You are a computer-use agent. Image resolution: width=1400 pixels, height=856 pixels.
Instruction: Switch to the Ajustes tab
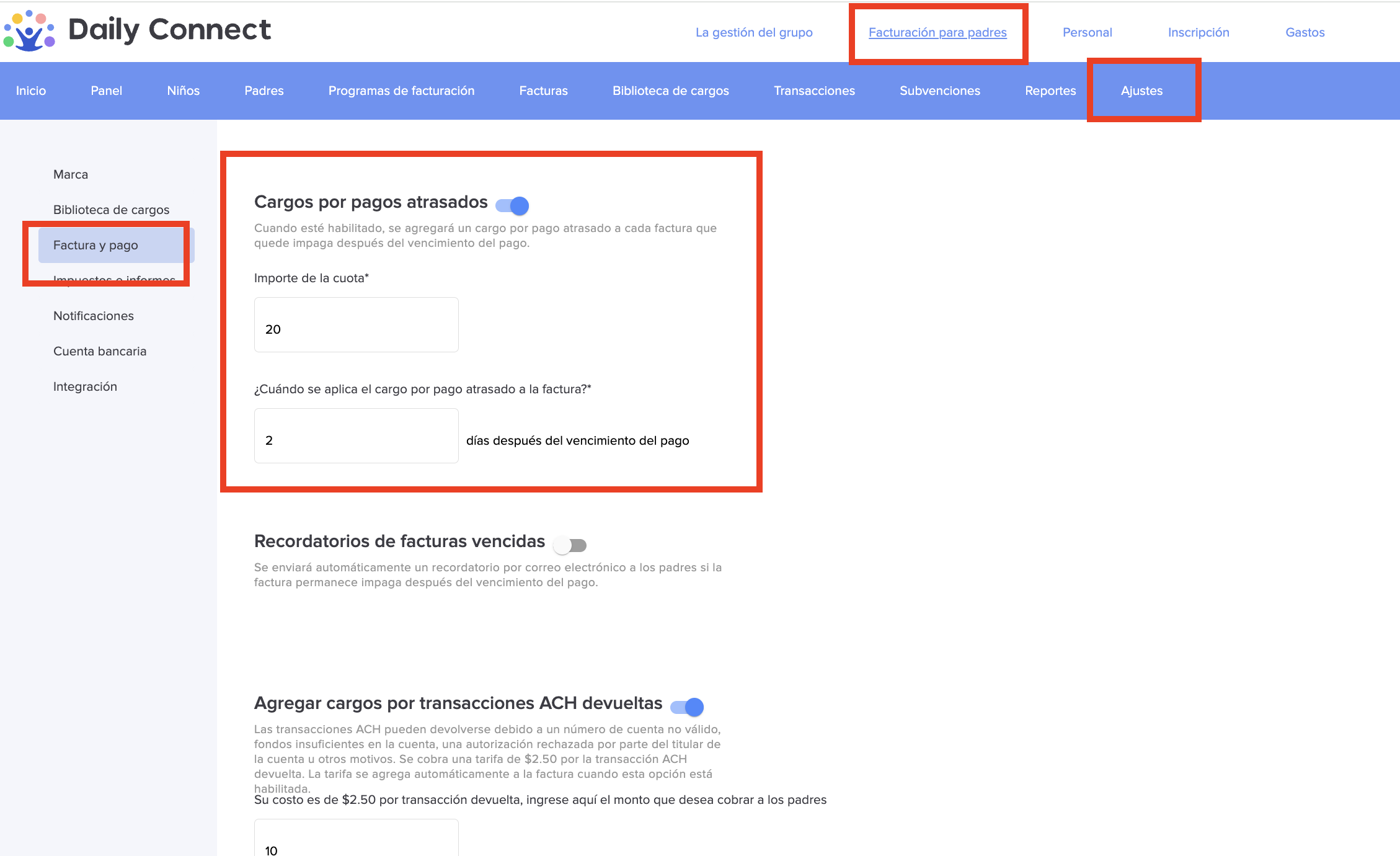pyautogui.click(x=1141, y=91)
